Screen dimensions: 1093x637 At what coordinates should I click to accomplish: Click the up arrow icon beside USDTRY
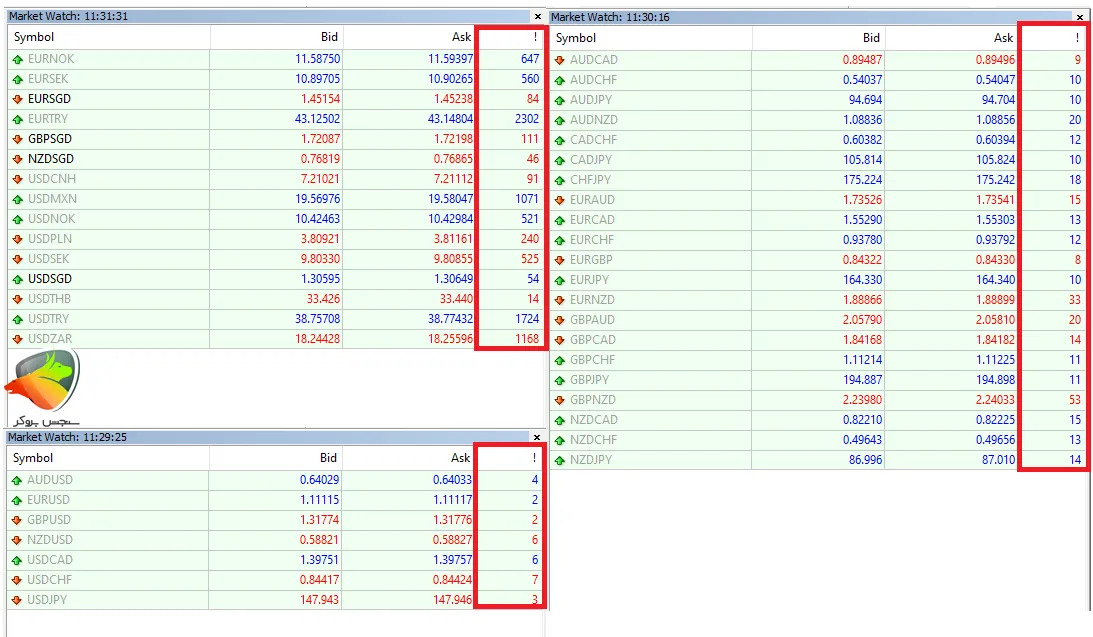[17, 319]
